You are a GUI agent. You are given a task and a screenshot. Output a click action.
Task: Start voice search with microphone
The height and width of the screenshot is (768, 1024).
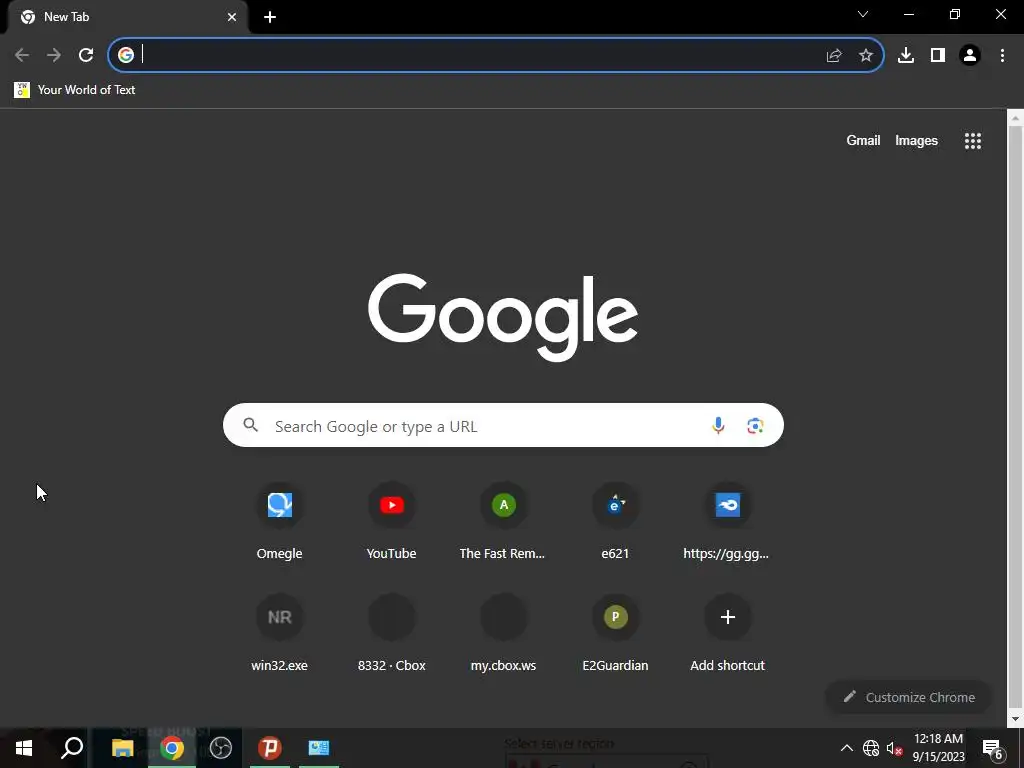click(718, 426)
